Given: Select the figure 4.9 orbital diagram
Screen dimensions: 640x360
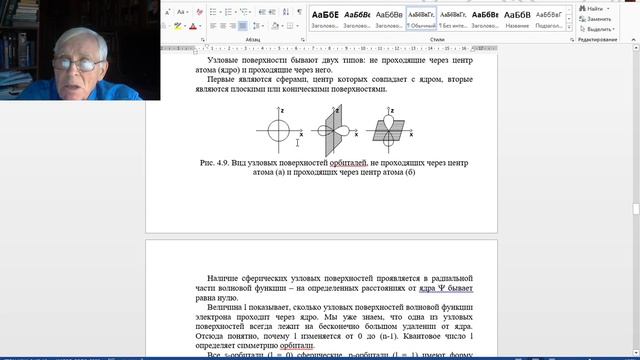Looking at the screenshot, I should (x=334, y=130).
